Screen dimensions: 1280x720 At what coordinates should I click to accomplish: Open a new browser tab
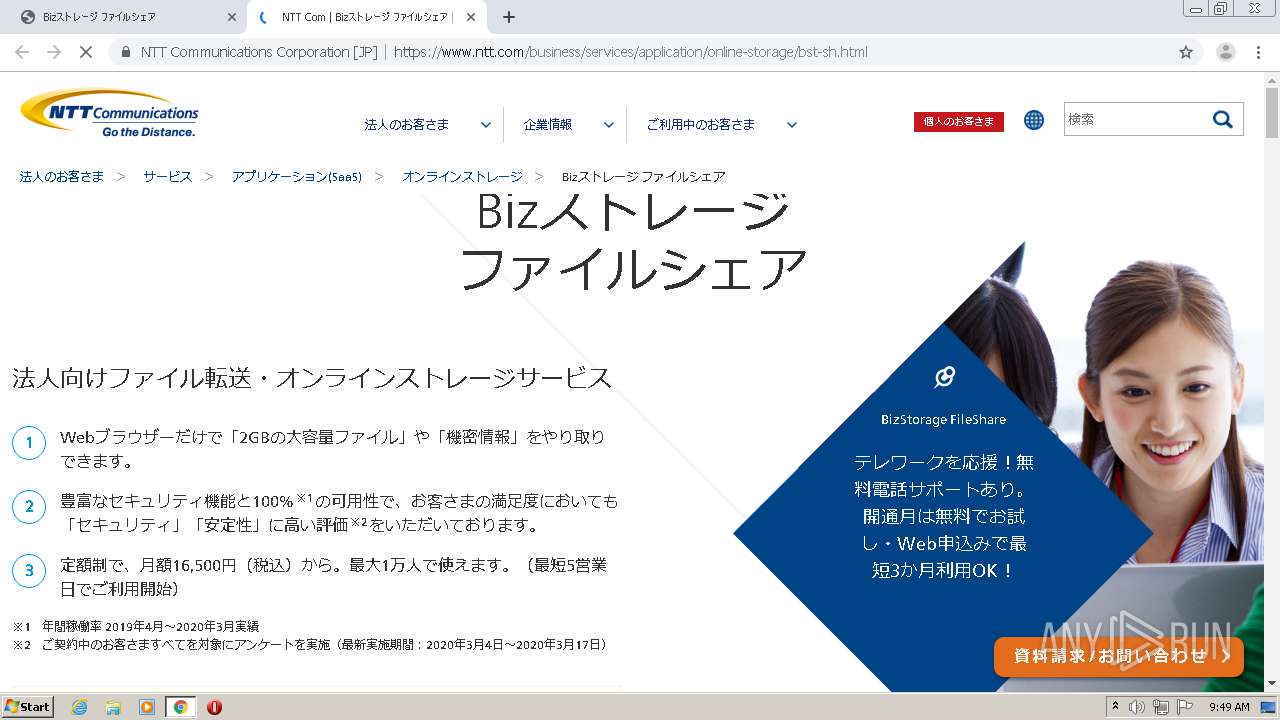tap(509, 17)
